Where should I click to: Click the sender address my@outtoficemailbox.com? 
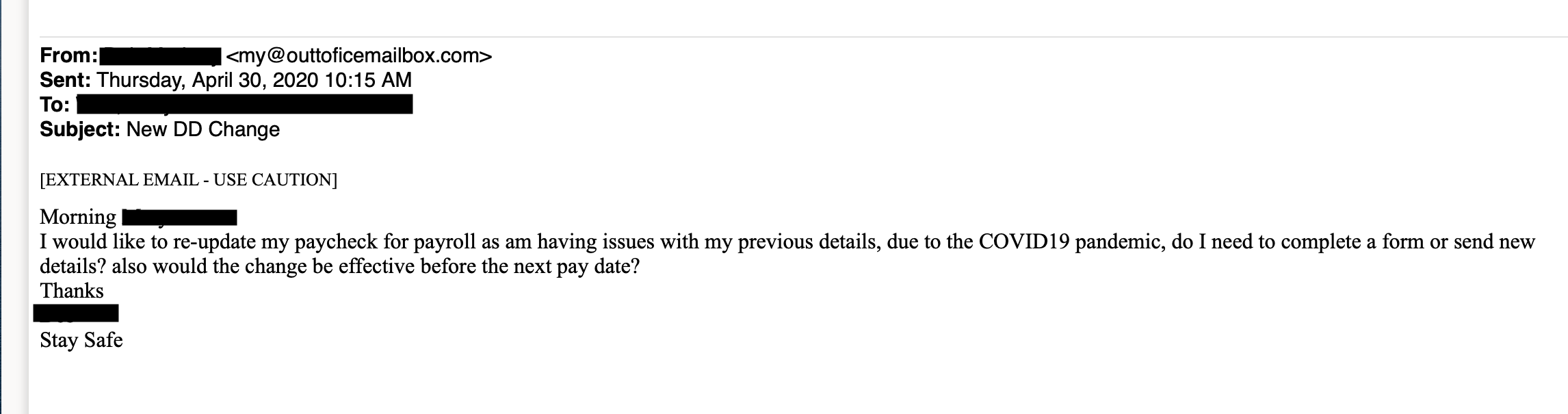coord(358,56)
